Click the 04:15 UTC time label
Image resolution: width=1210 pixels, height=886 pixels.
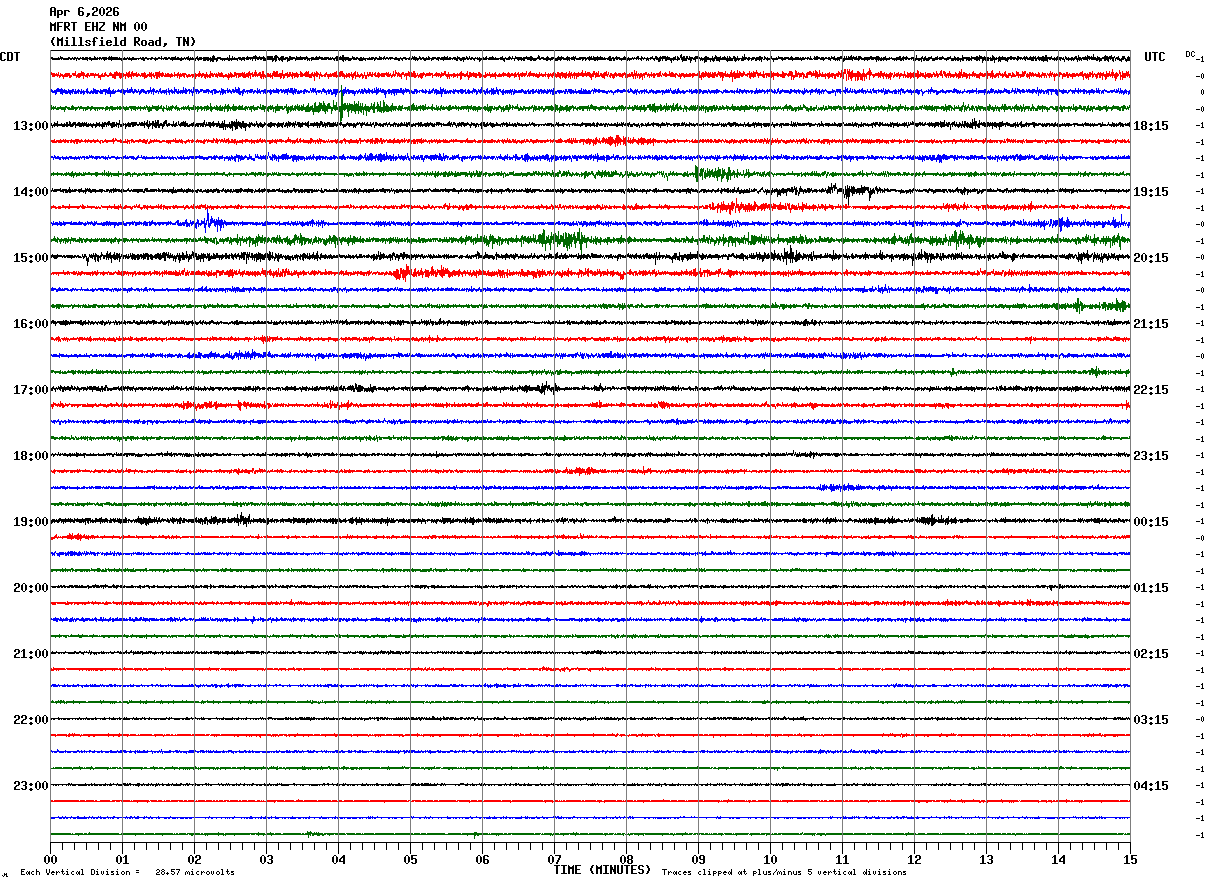click(1151, 785)
